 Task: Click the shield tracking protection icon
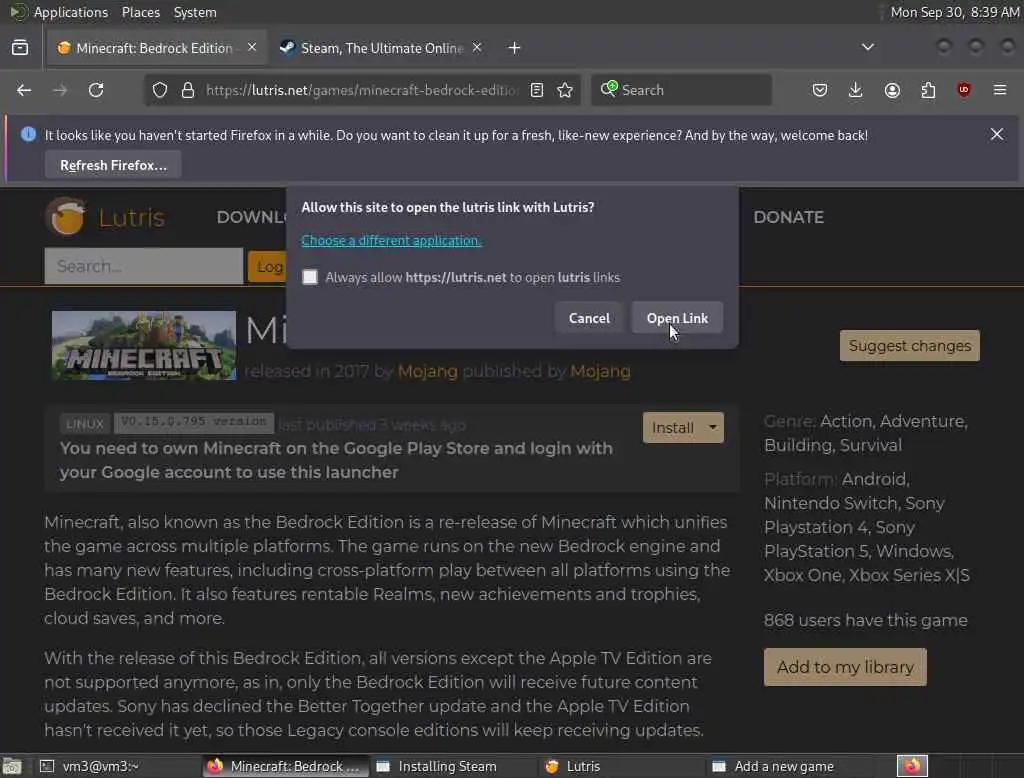(x=160, y=90)
